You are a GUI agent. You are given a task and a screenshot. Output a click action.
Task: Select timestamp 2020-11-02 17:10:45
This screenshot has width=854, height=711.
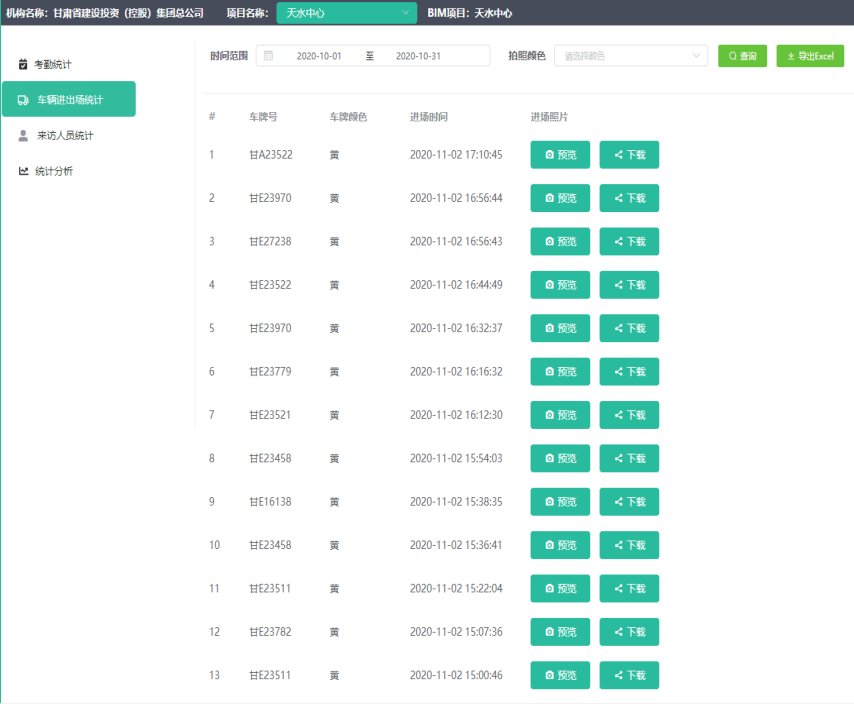click(x=456, y=155)
